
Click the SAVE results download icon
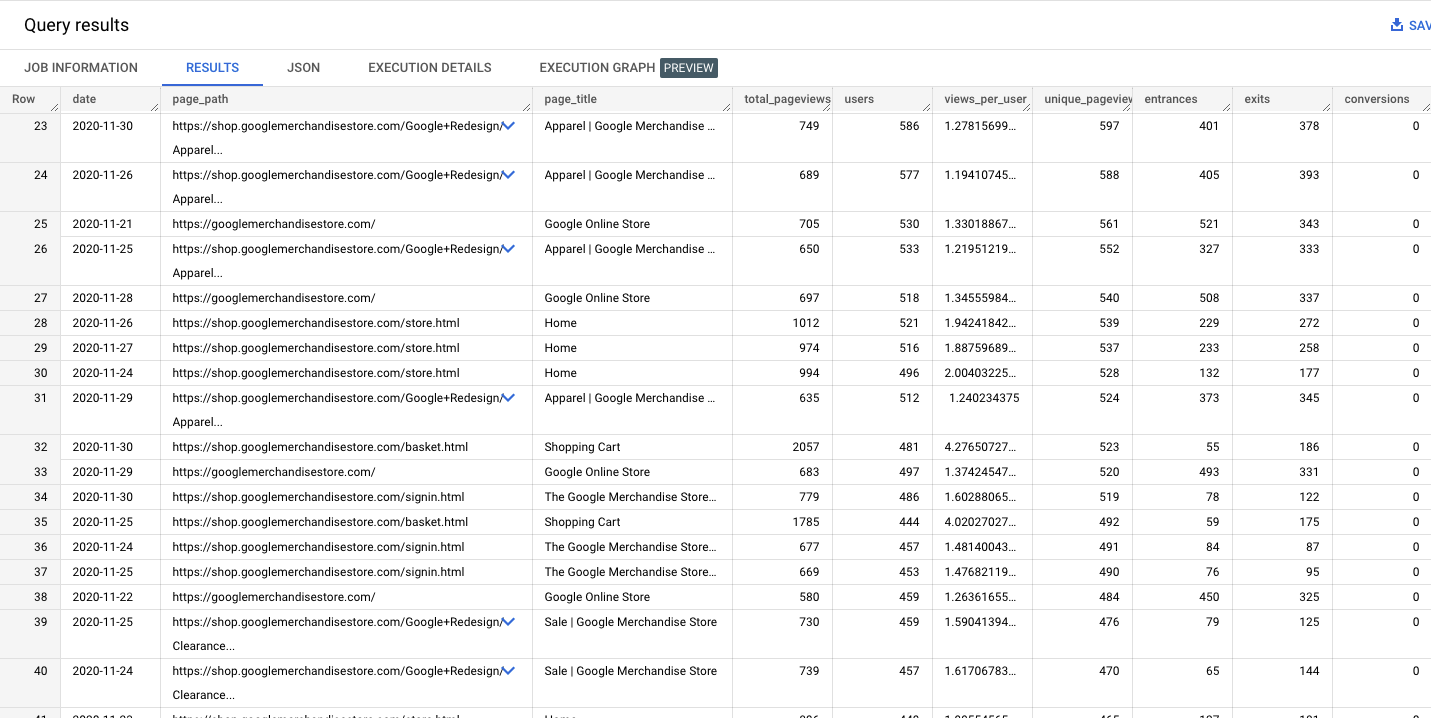[1397, 24]
